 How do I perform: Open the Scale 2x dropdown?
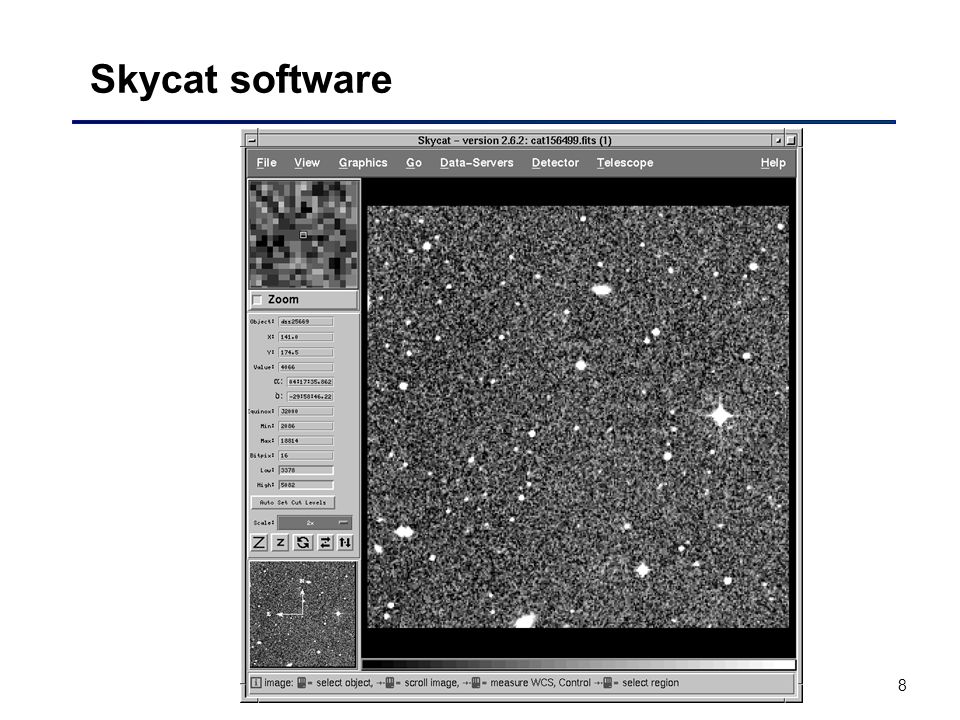pyautogui.click(x=315, y=523)
